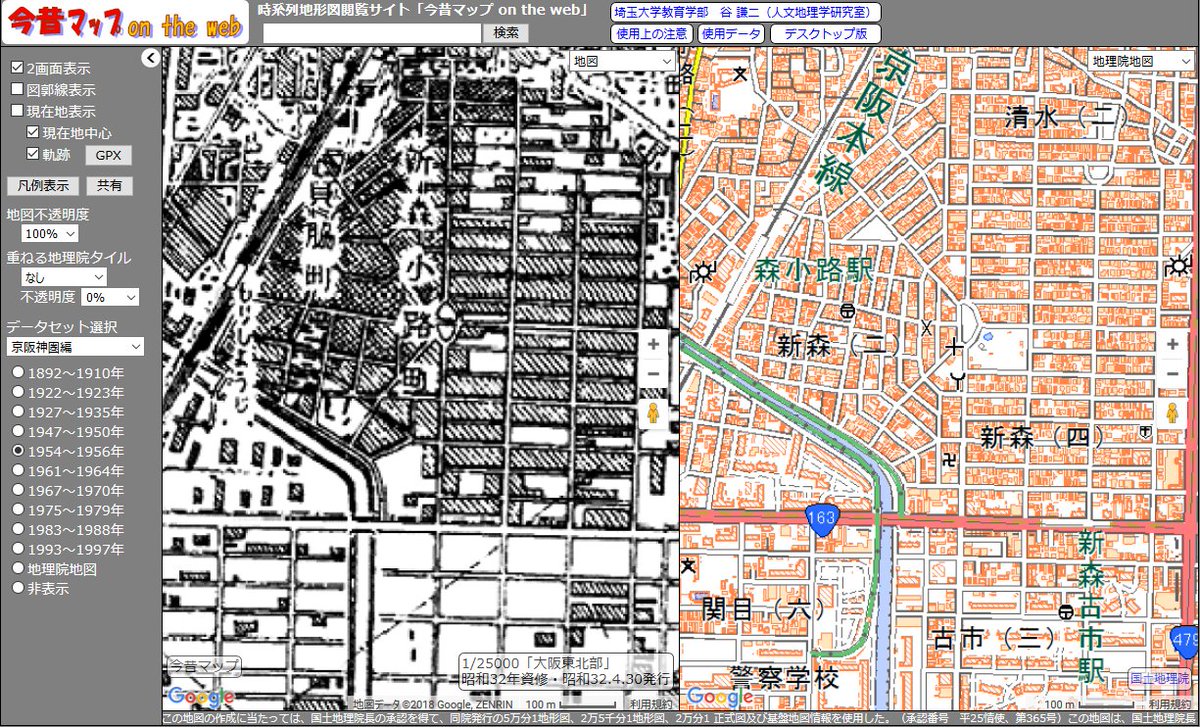The image size is (1200, 727).
Task: Select the 1954～1956年 radio button
Action: tap(17, 452)
